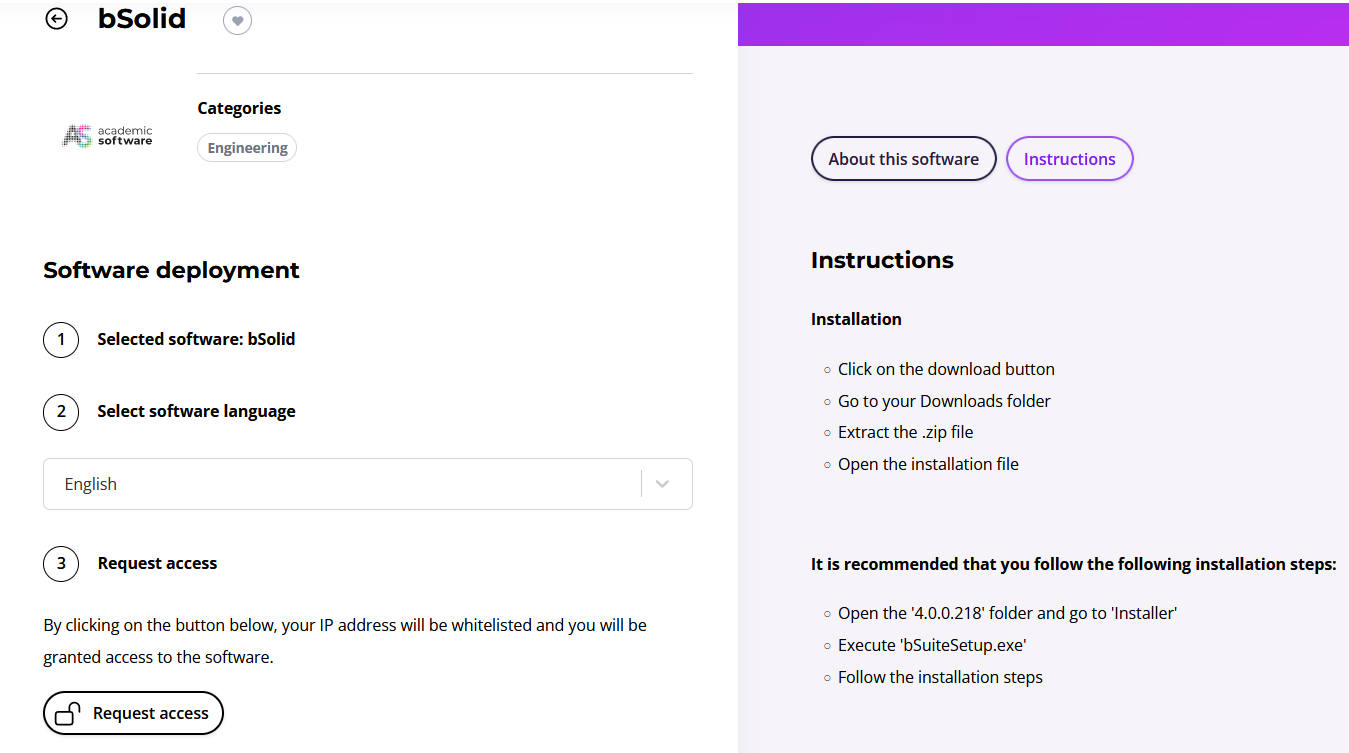Select step 3 numbered circle

pos(61,564)
